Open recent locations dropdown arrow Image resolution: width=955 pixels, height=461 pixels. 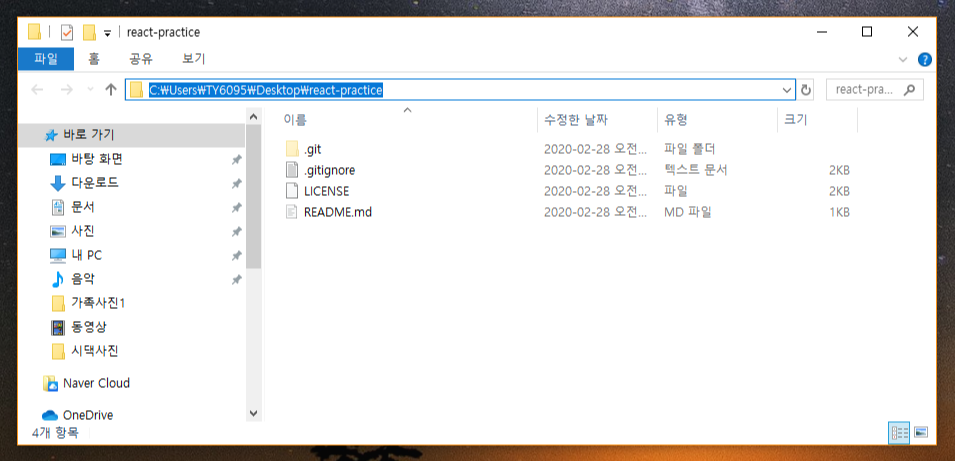click(x=90, y=90)
